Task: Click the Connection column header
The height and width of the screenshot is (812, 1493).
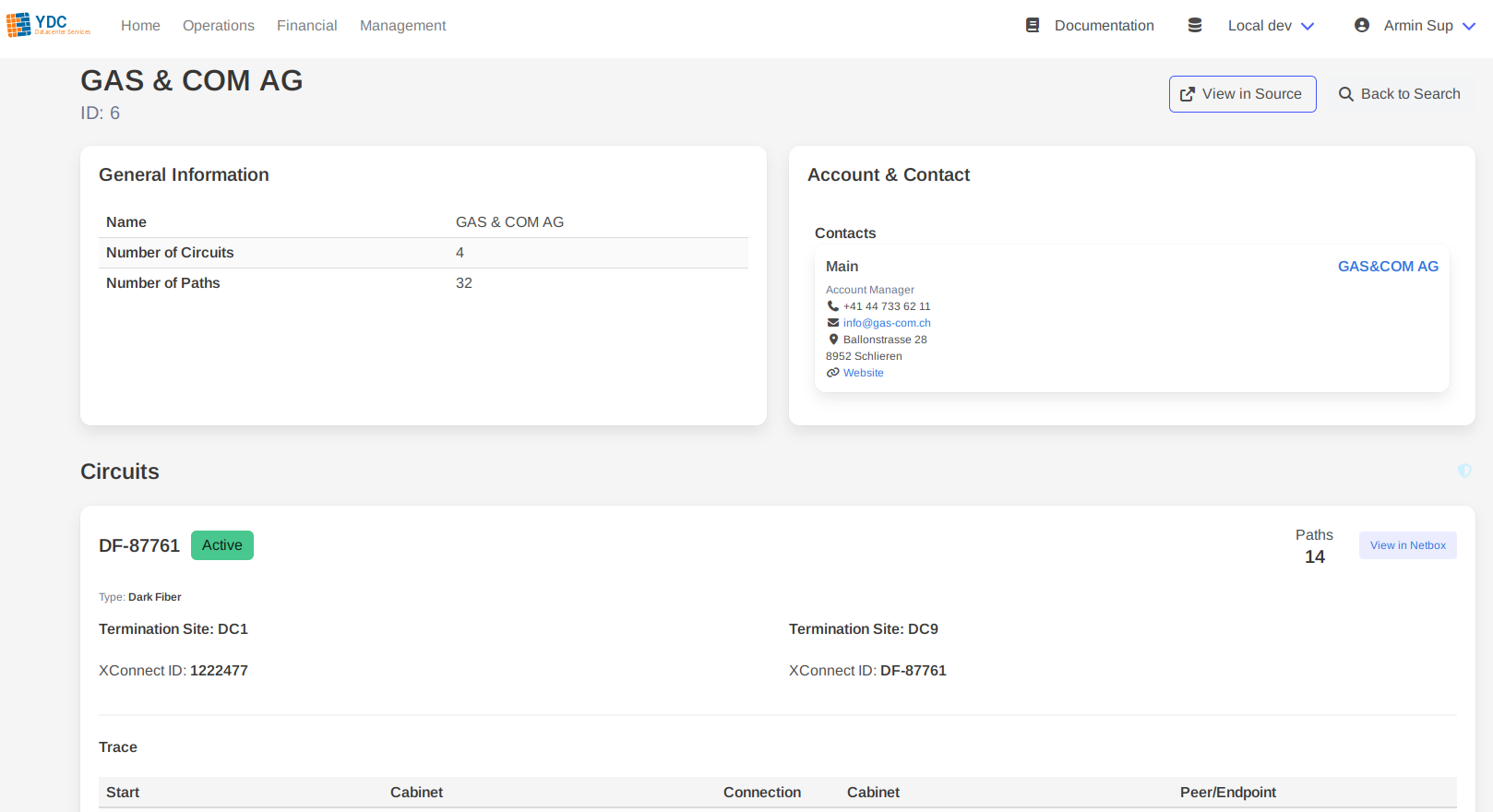Action: [762, 793]
